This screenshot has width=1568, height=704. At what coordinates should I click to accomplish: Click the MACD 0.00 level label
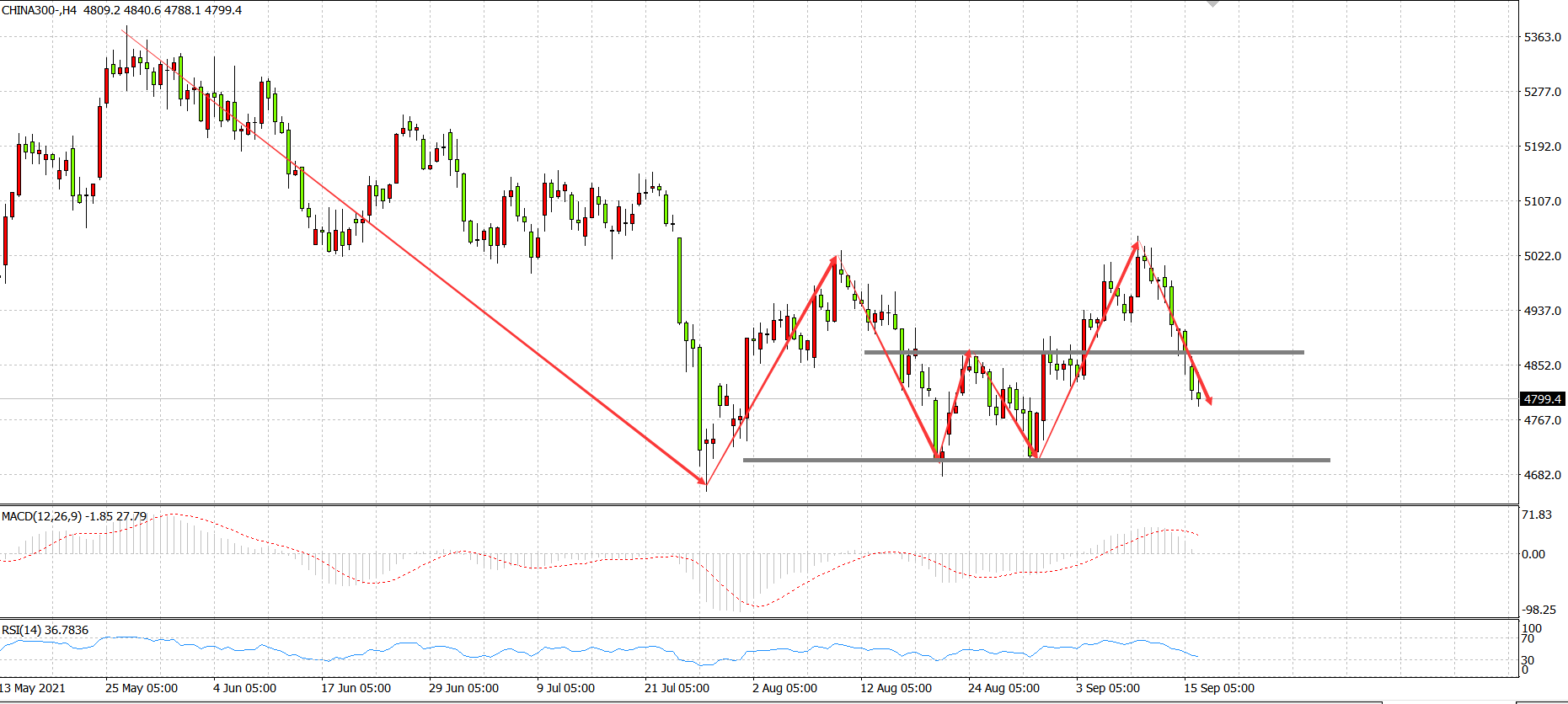click(x=1533, y=554)
